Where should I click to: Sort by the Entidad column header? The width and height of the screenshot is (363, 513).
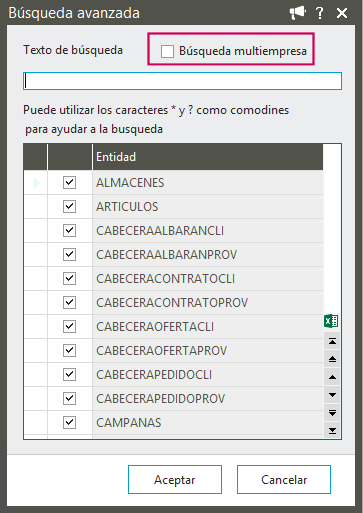pyautogui.click(x=208, y=157)
